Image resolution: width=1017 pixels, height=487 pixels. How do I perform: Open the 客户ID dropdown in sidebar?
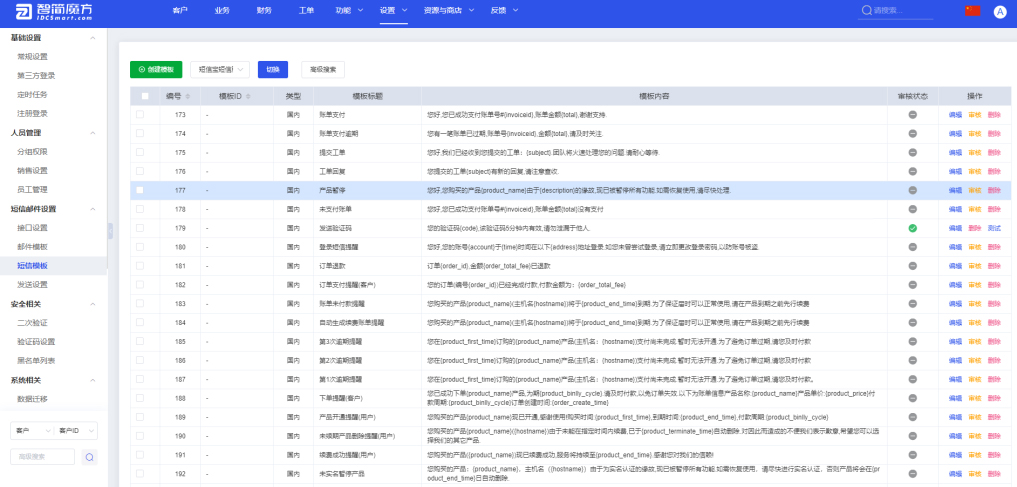coord(77,430)
